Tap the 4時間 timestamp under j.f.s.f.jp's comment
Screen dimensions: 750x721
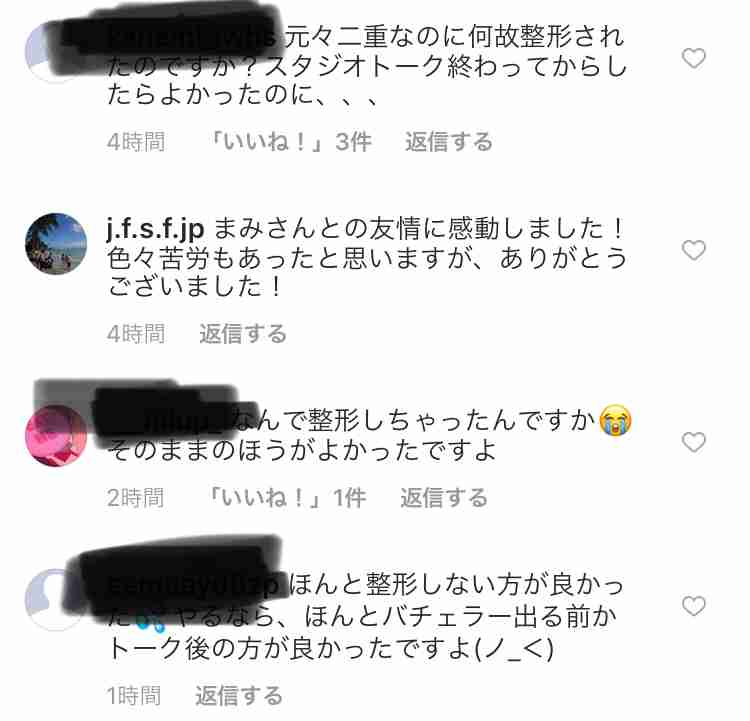136,334
